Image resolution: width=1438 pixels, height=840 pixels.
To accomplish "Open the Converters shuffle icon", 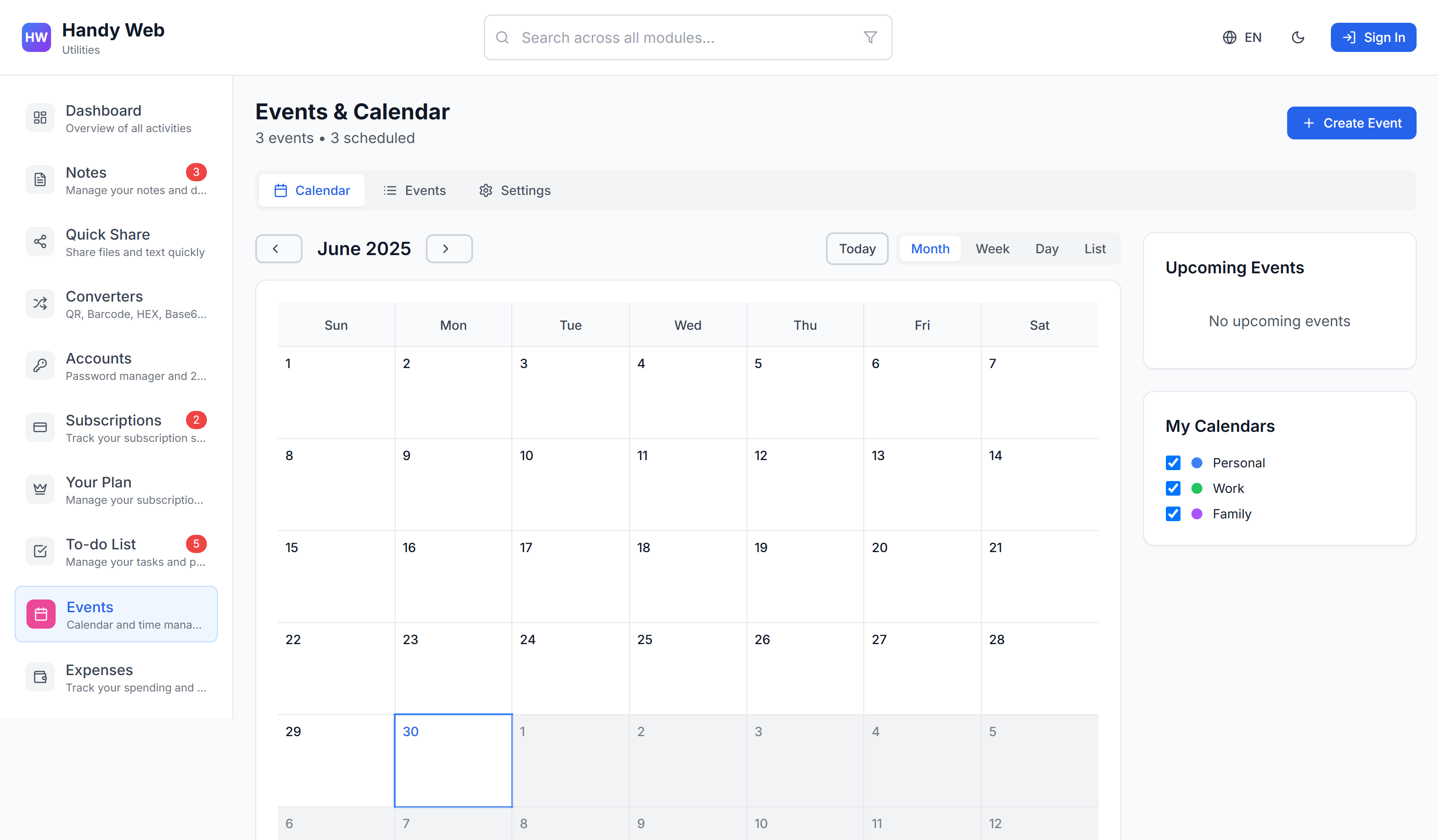I will [x=40, y=303].
